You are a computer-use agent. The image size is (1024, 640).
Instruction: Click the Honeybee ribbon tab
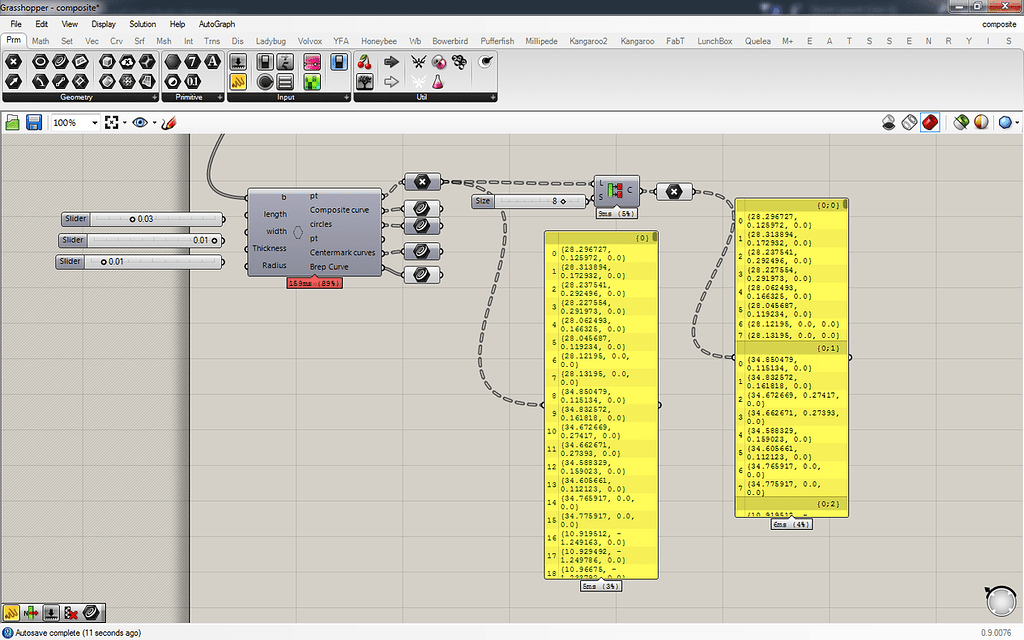pos(379,41)
